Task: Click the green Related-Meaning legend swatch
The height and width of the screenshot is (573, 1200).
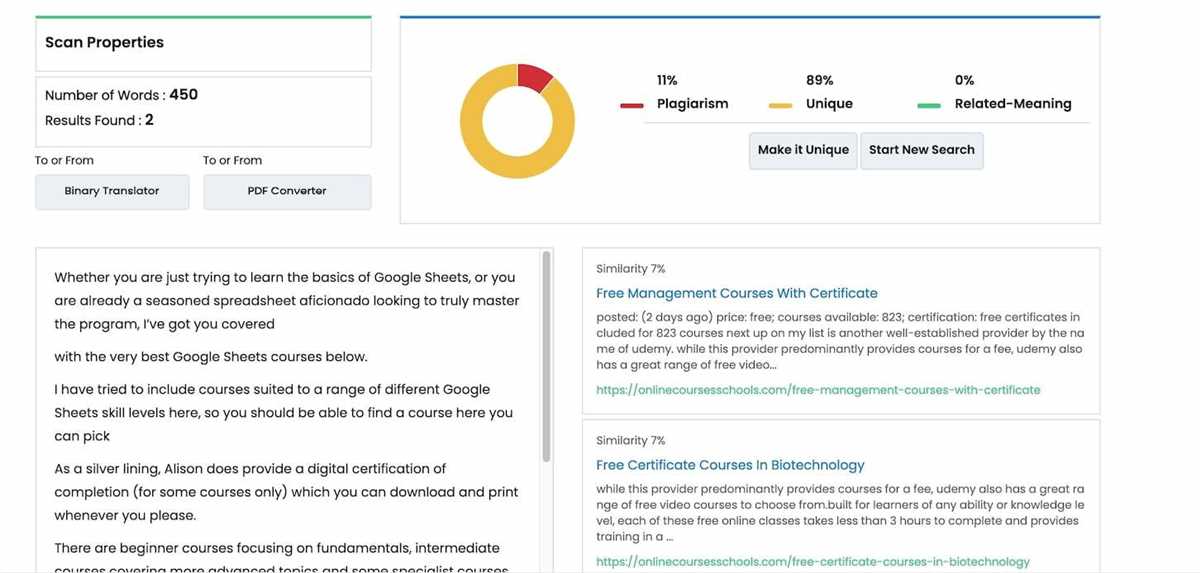Action: (x=929, y=105)
